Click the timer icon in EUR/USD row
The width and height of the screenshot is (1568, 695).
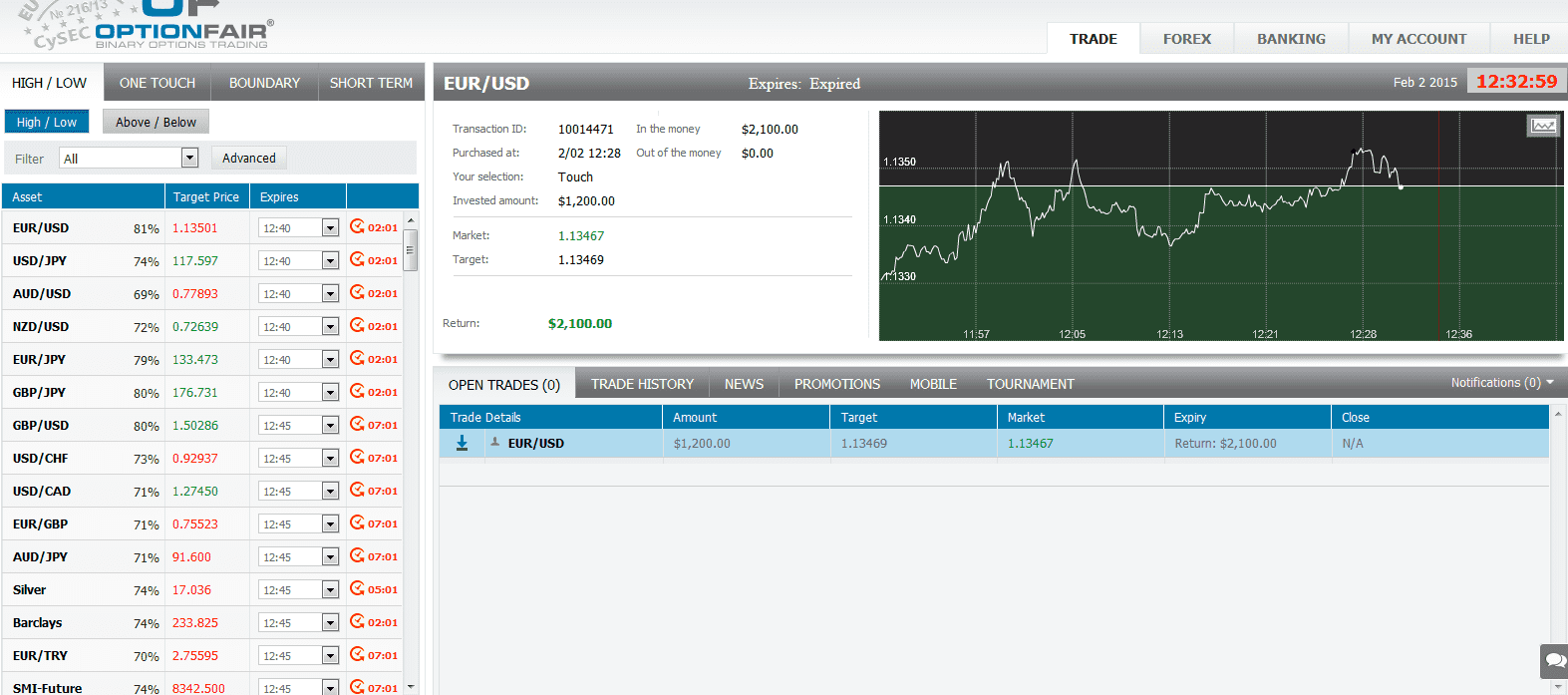click(357, 226)
